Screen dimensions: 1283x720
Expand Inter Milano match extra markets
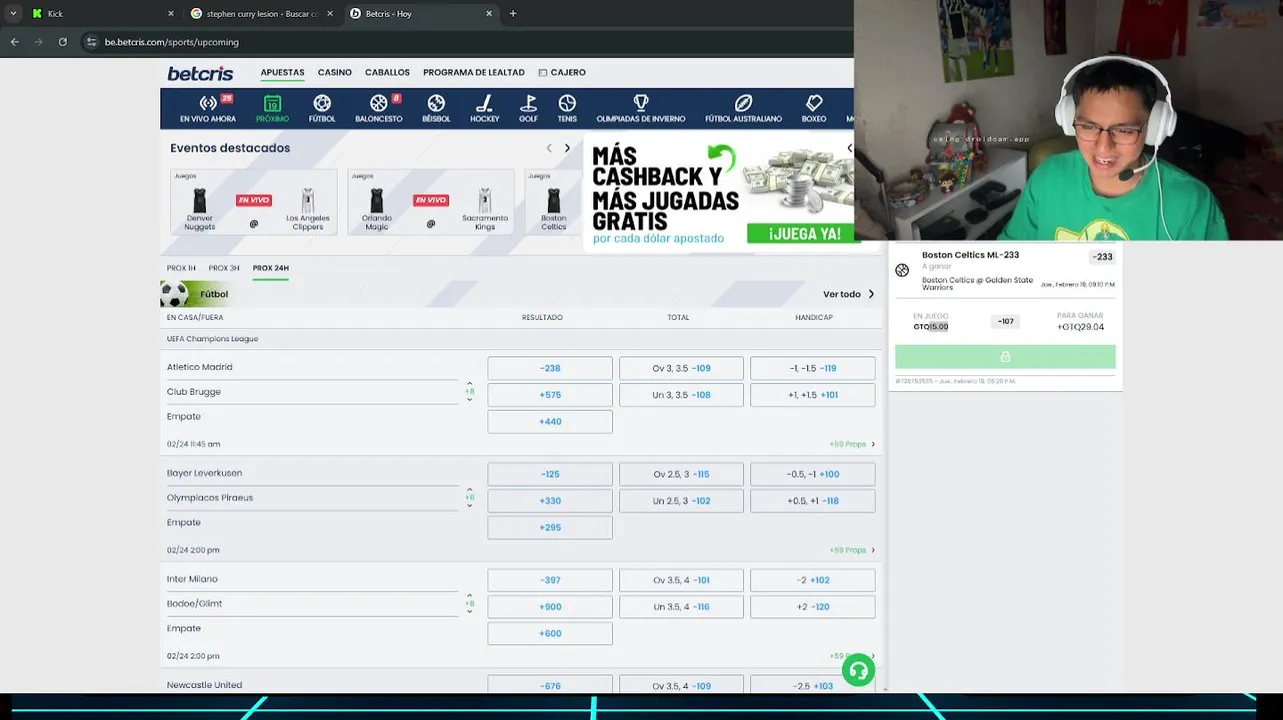point(469,603)
